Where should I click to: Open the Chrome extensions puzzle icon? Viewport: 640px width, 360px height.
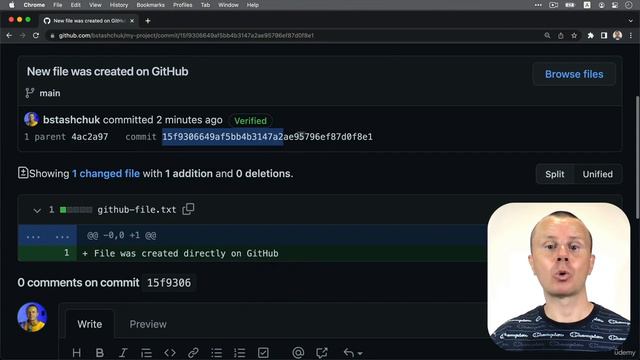[591, 36]
